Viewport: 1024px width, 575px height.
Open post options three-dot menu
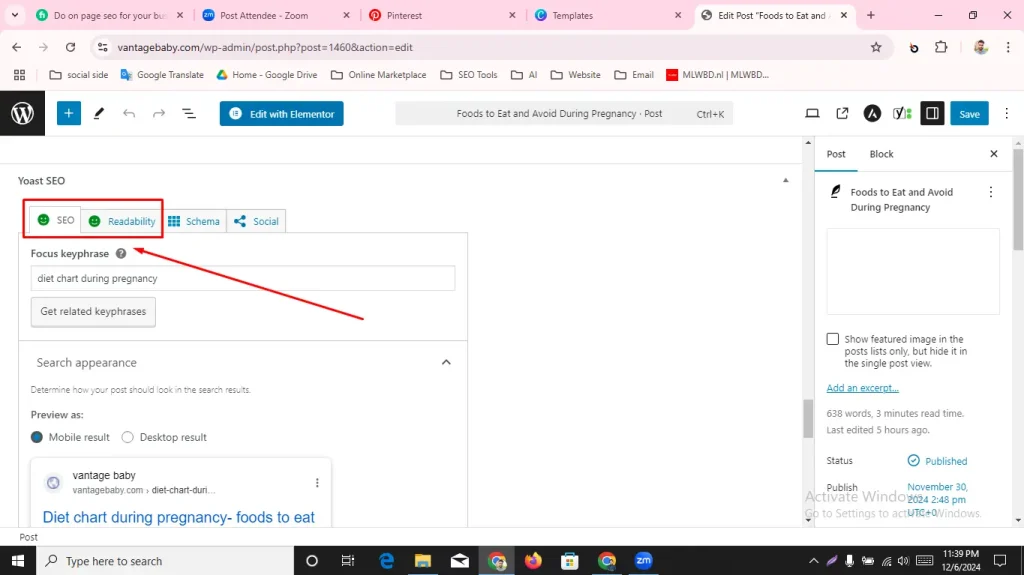pyautogui.click(x=991, y=192)
